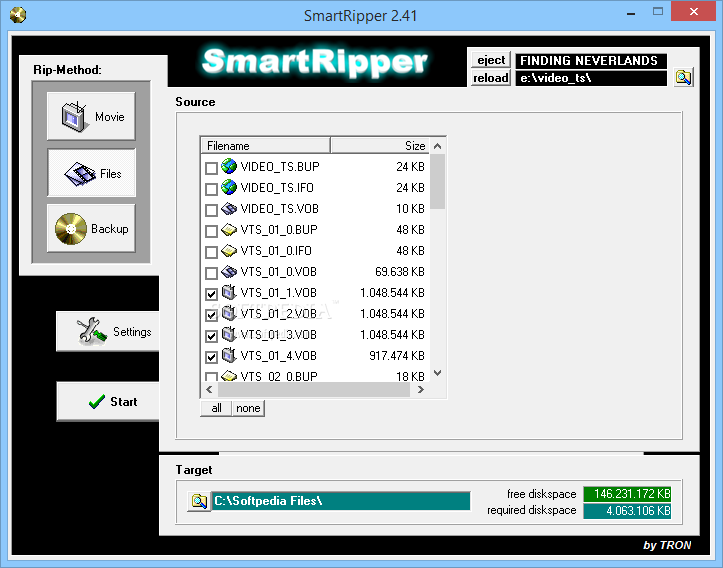Screen dimensions: 723x568
Task: Select all files with the all button
Action: pos(216,408)
